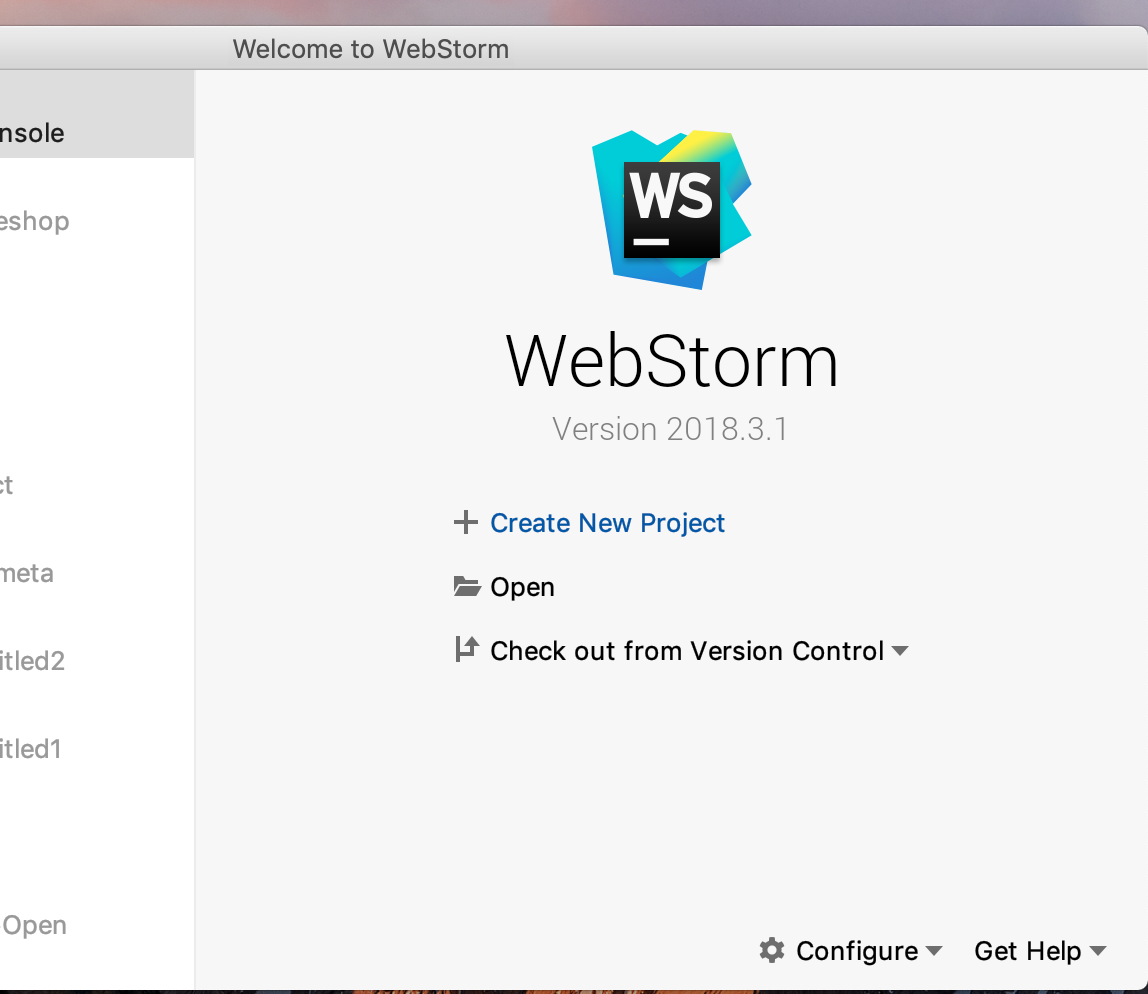Click the Welcome to WebStorm window title
This screenshot has height=994, width=1148.
tap(370, 49)
